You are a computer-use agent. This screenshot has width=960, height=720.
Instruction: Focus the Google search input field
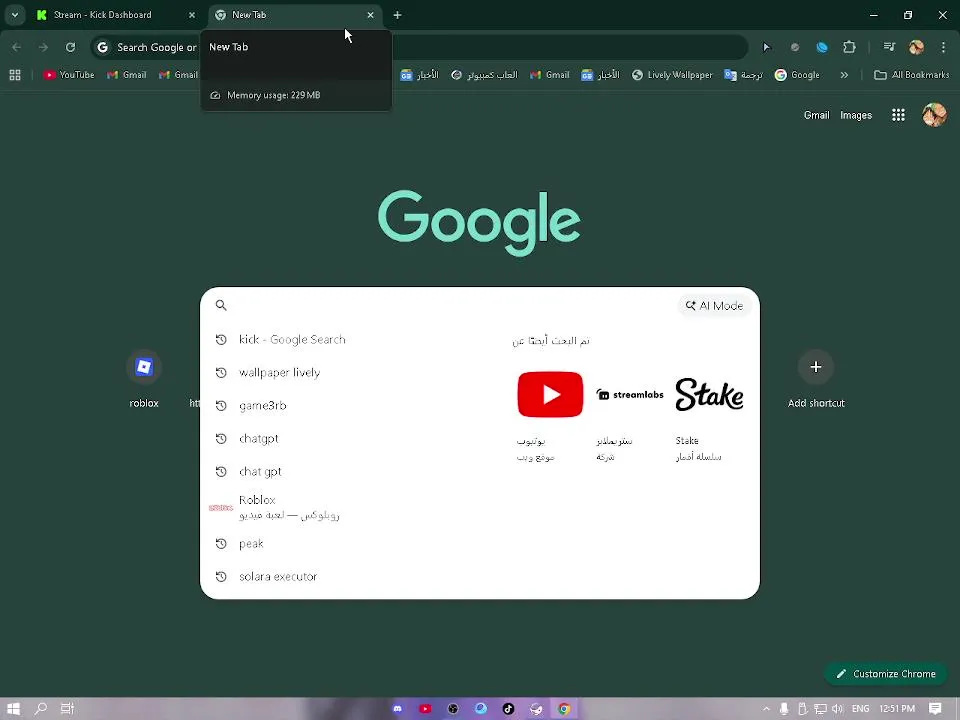[x=450, y=306]
